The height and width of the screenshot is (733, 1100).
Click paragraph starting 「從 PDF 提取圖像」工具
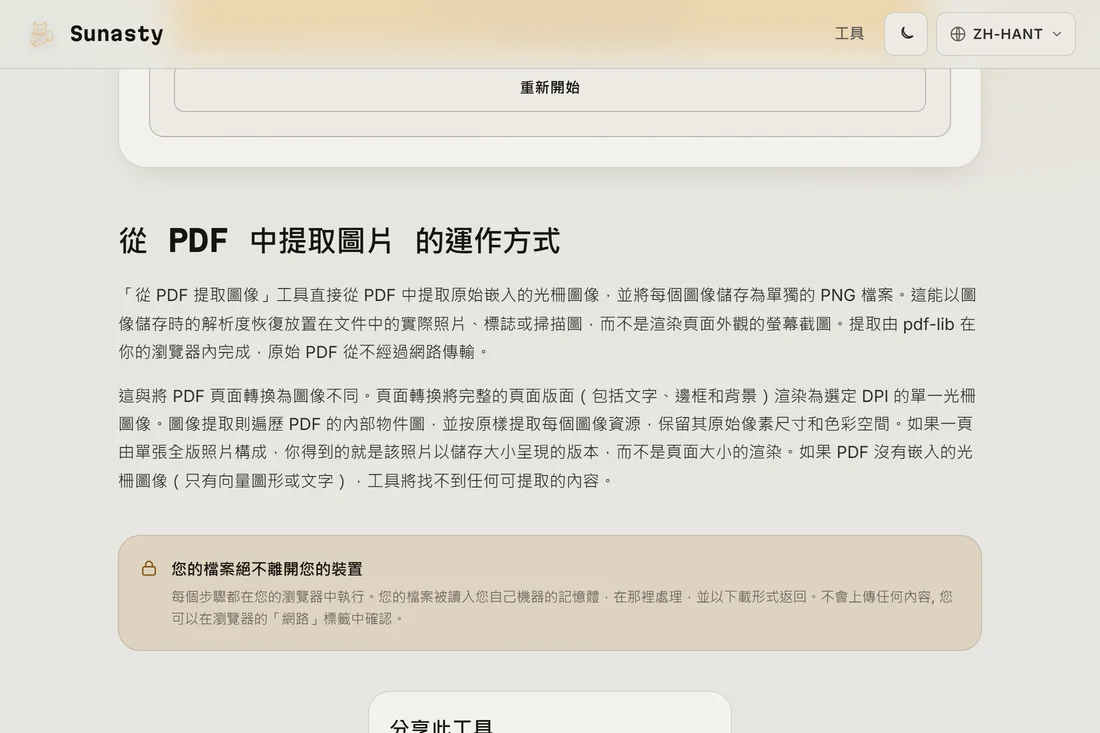(549, 323)
